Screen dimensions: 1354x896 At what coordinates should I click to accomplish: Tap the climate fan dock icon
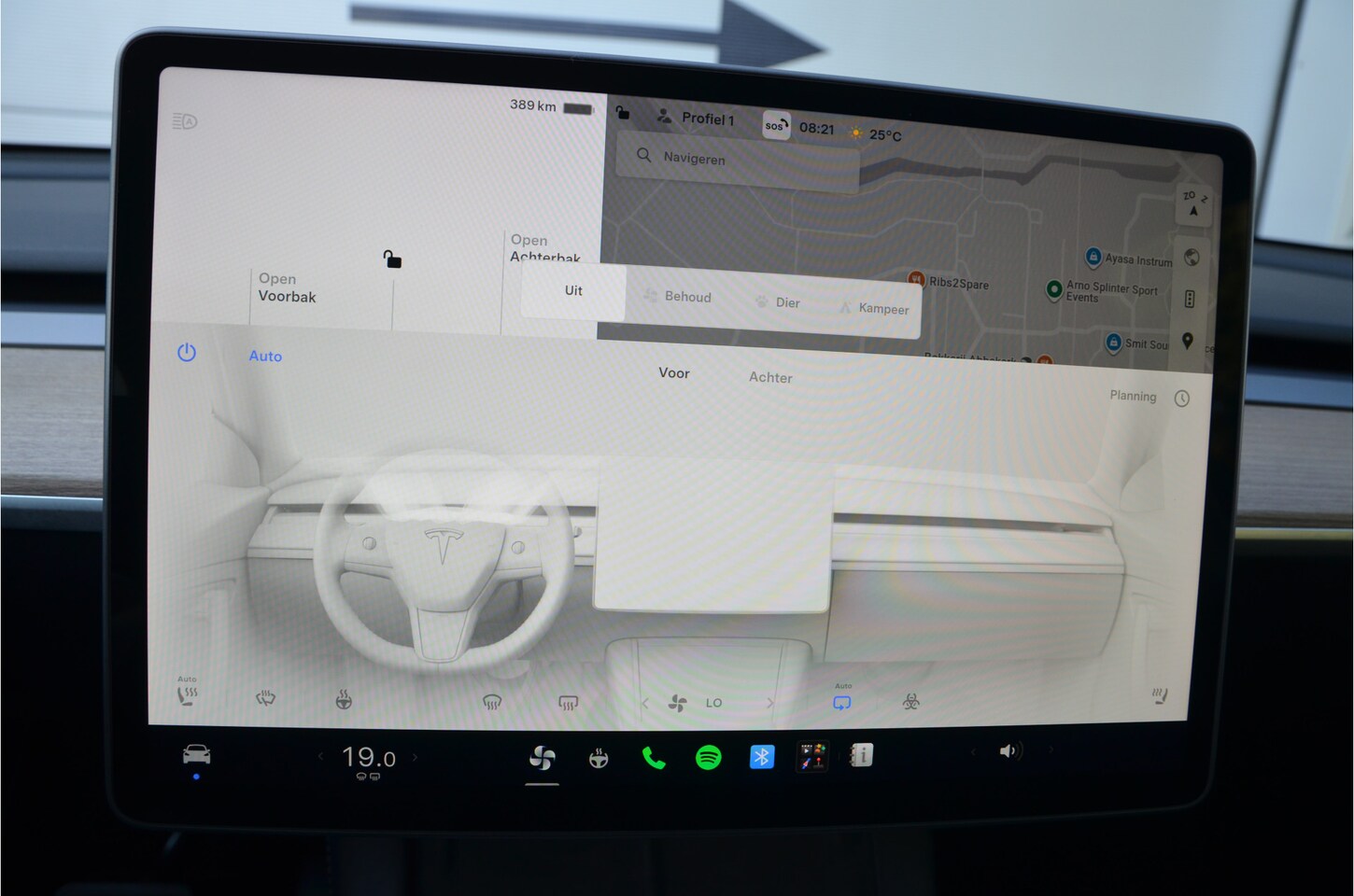click(542, 759)
